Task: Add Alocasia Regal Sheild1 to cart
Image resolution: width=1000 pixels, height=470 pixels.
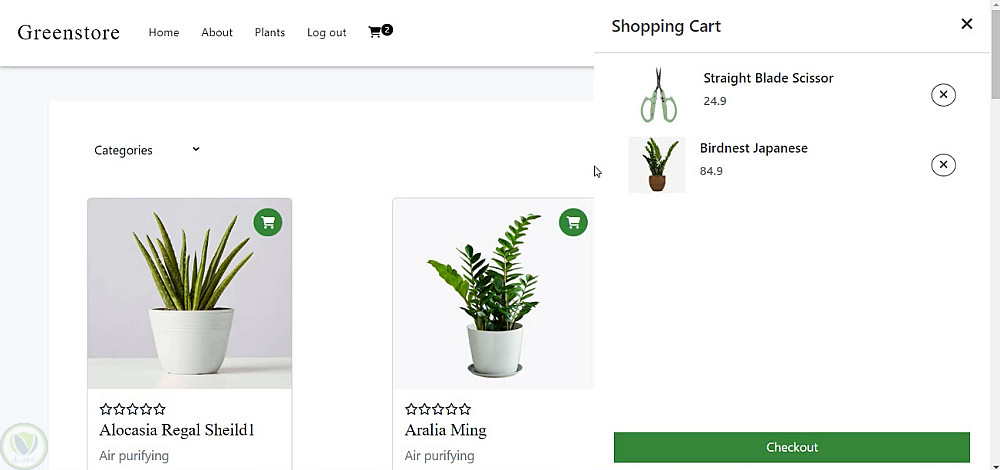Action: [267, 222]
